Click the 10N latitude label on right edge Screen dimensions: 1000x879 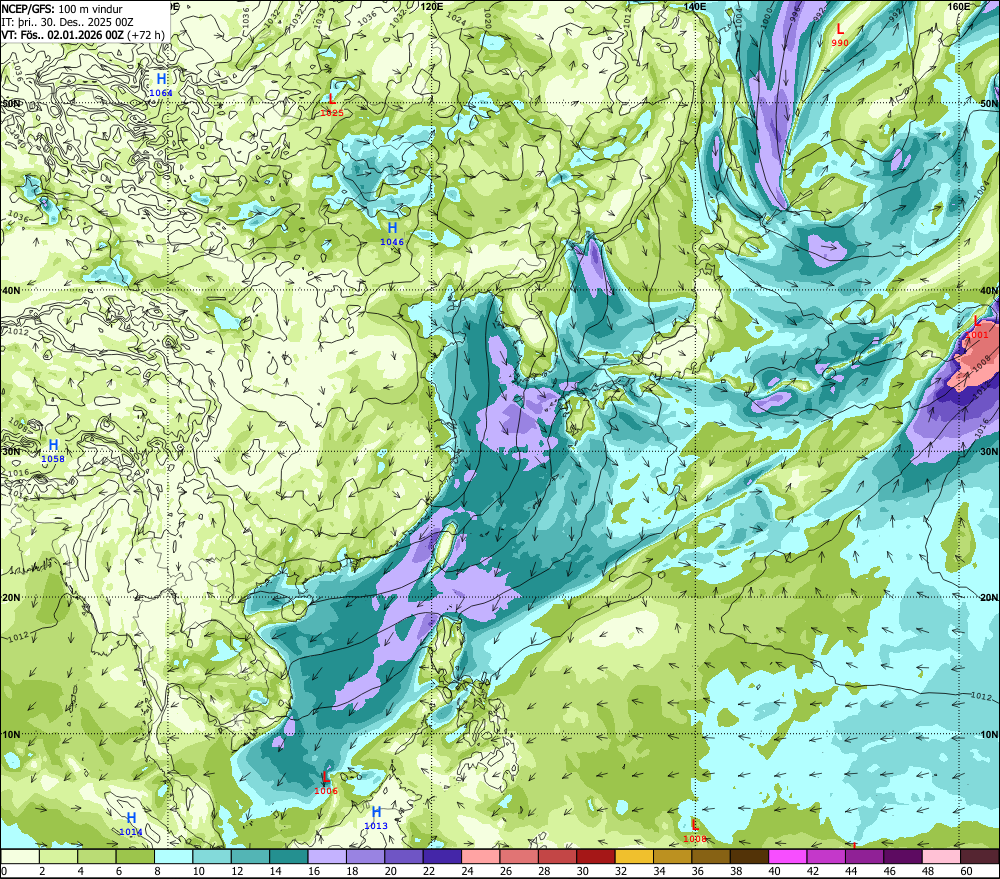[x=989, y=735]
